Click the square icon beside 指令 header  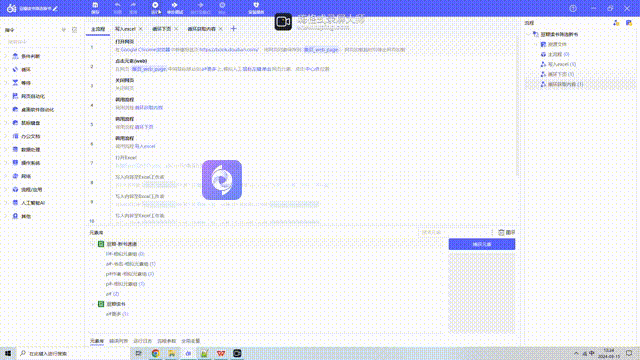pos(74,30)
